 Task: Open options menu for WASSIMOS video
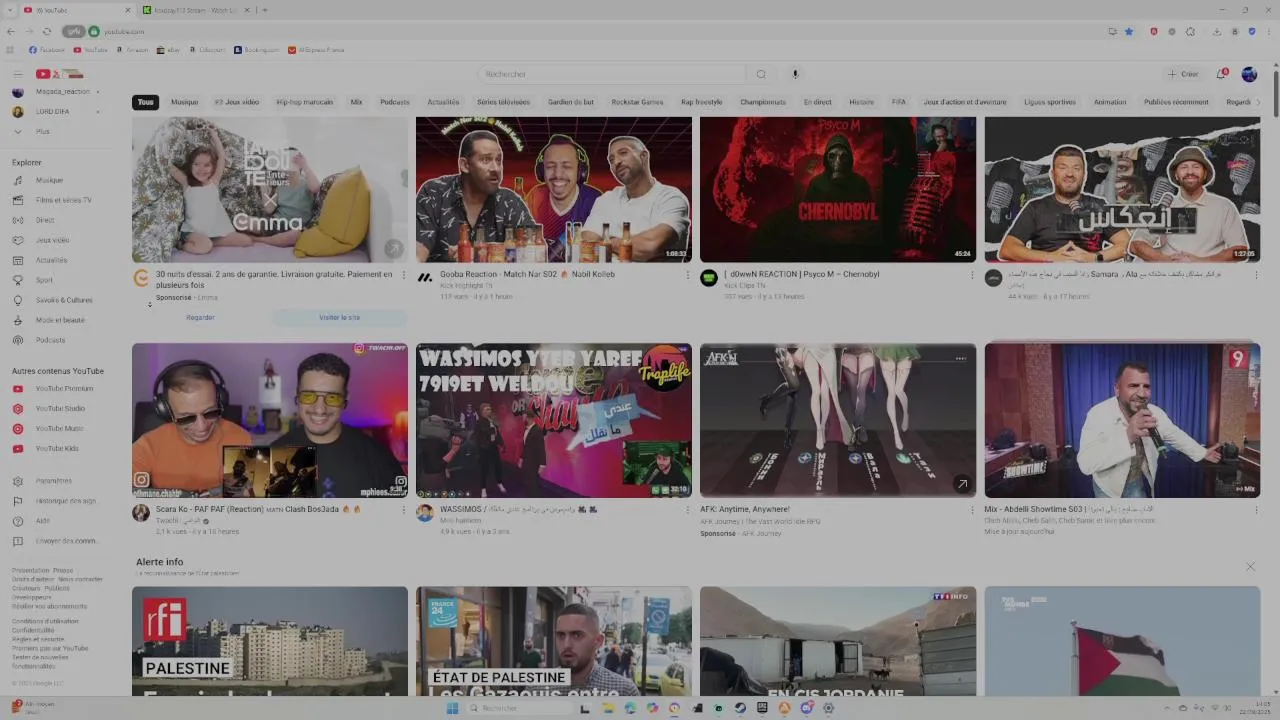(687, 509)
